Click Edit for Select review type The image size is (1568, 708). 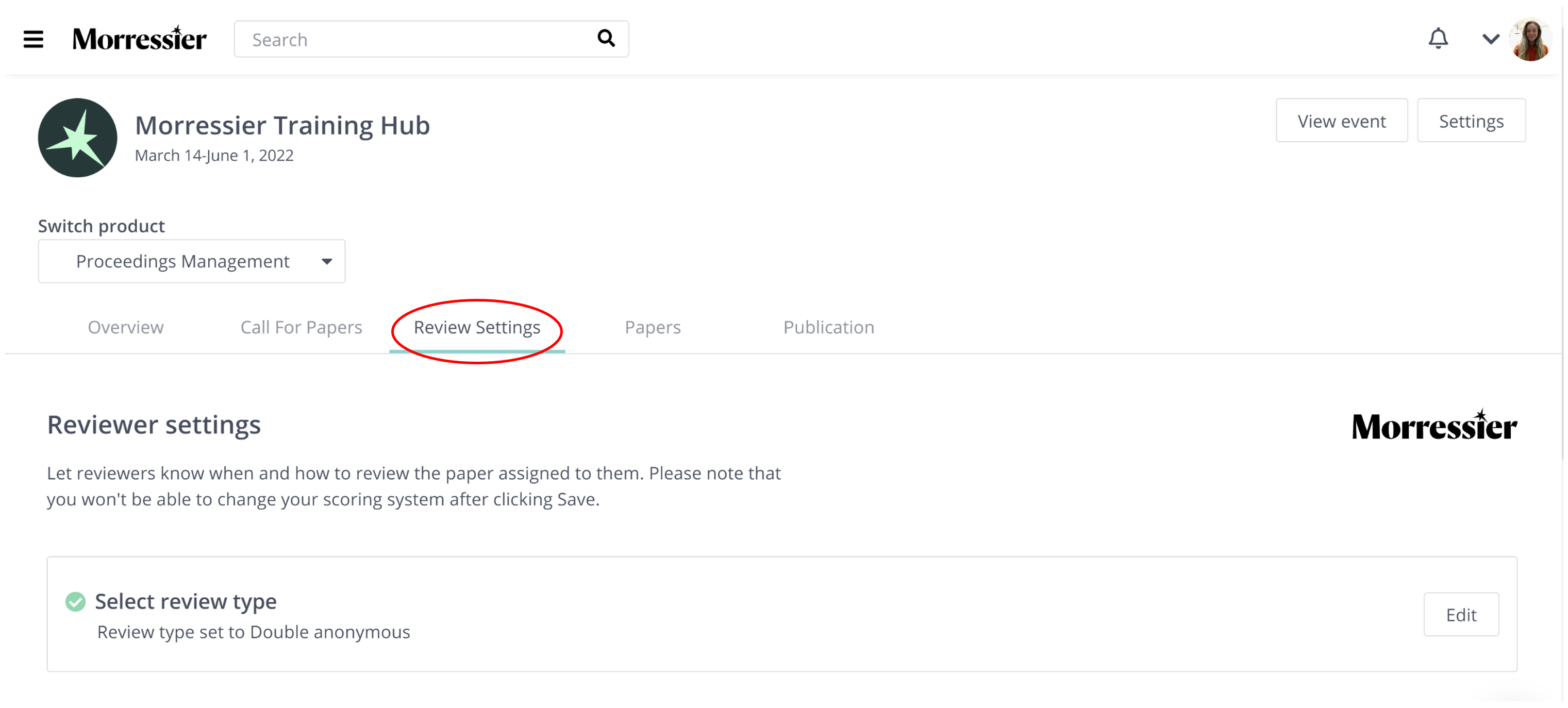[1461, 615]
